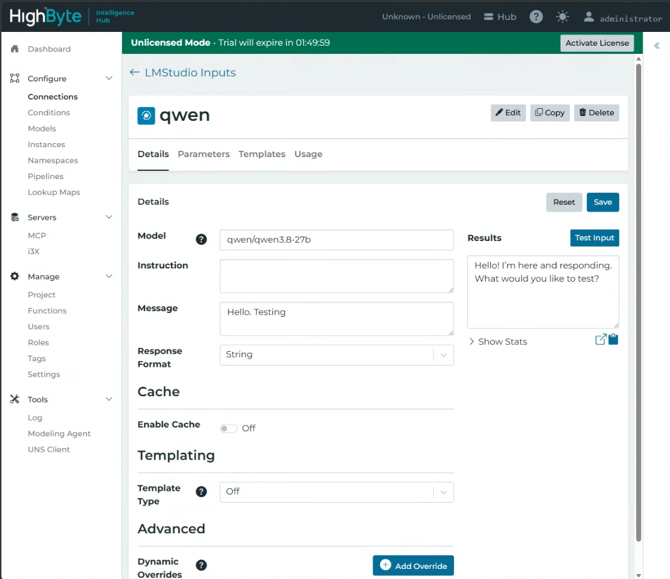Viewport: 670px width, 579px height.
Task: Click the Activate License button
Action: tap(597, 43)
